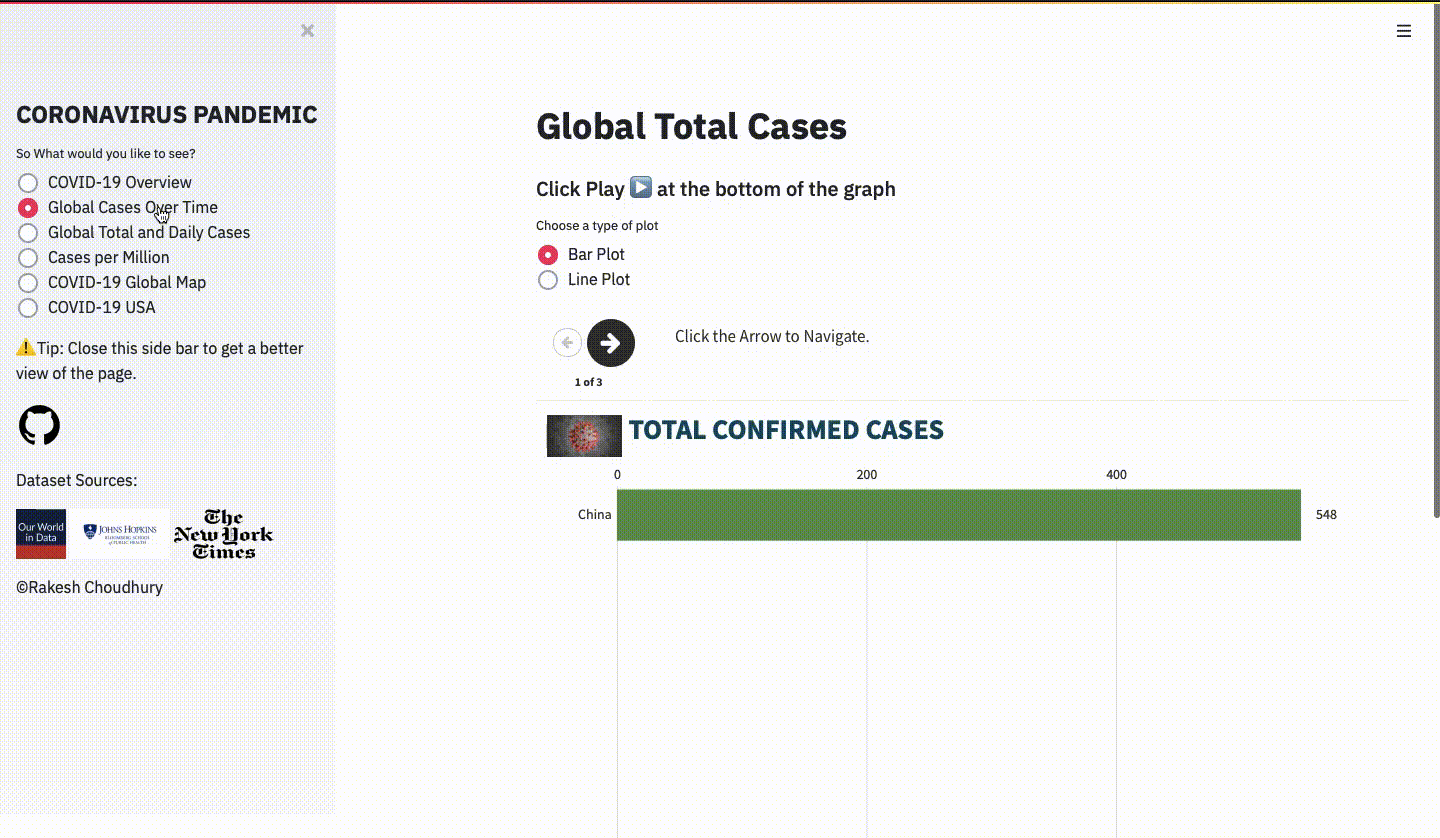The image size is (1440, 838).
Task: Click the green China bar
Action: [958, 515]
